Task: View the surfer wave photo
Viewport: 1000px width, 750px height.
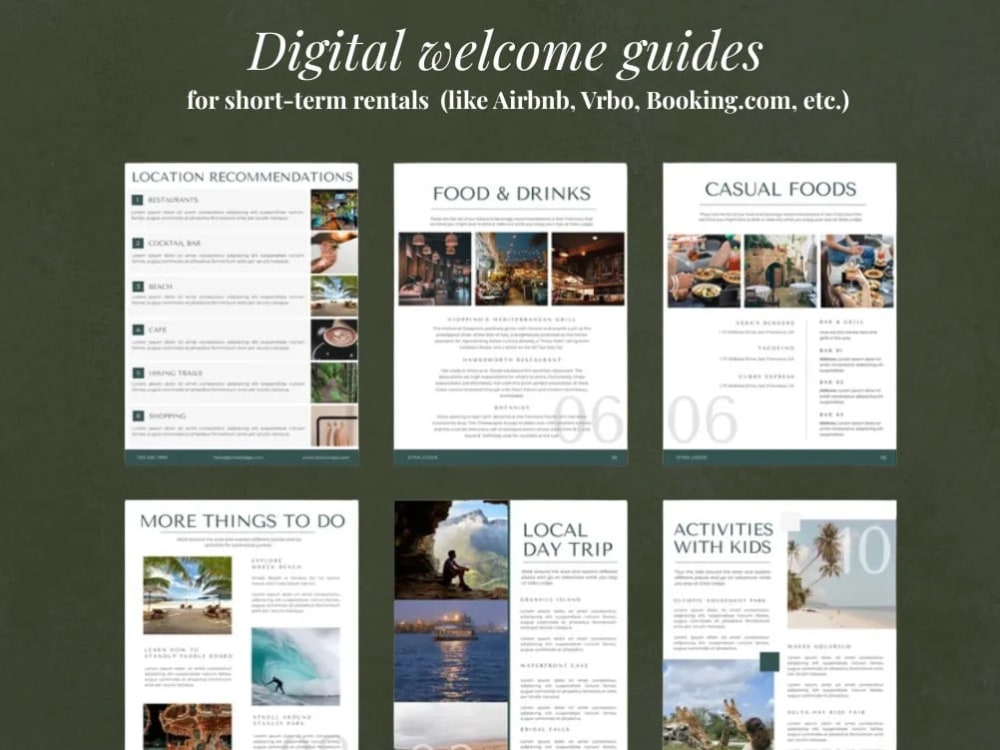Action: [x=296, y=666]
